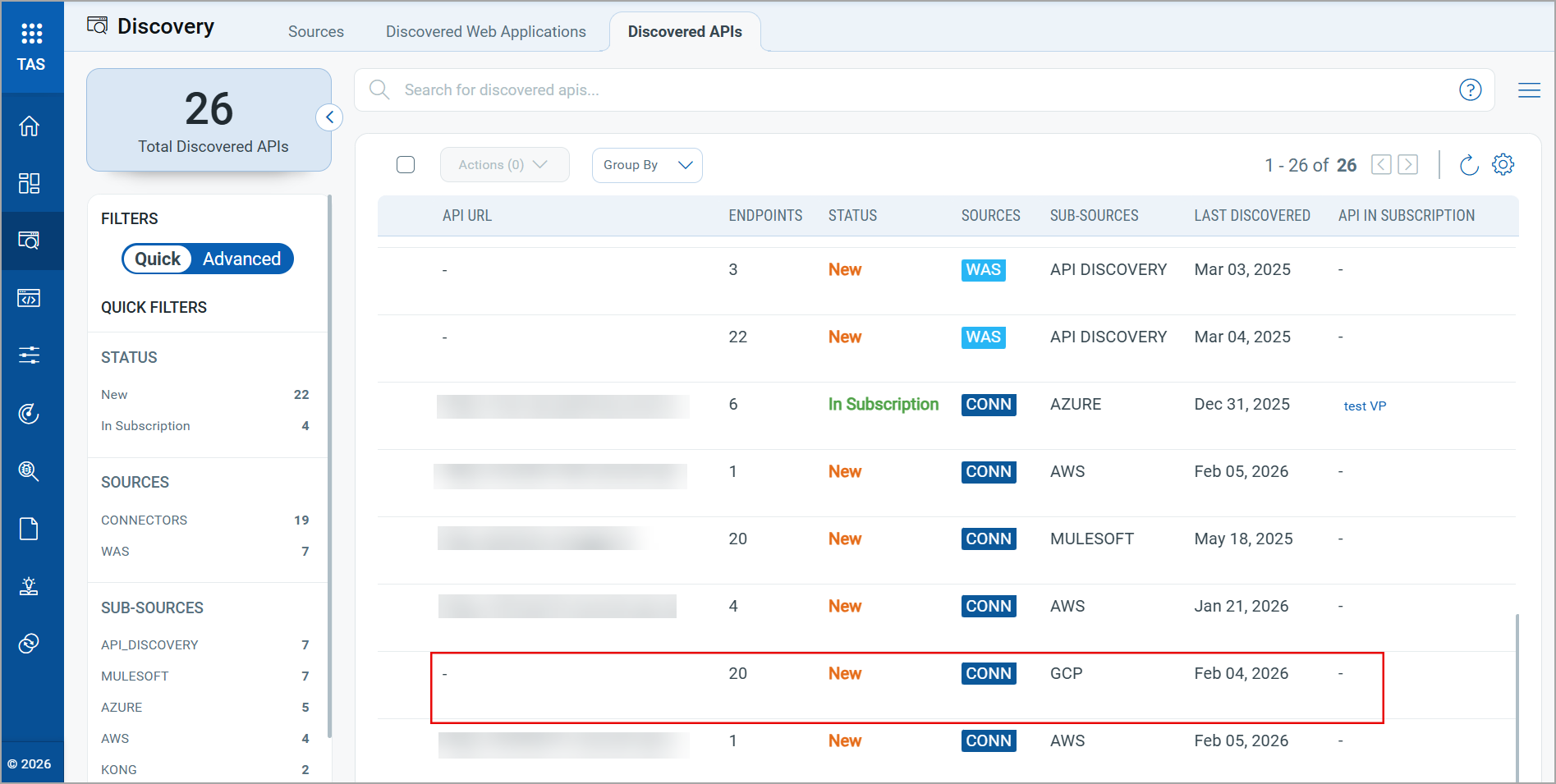Collapse the filters panel with chevron
The image size is (1556, 784).
(329, 117)
